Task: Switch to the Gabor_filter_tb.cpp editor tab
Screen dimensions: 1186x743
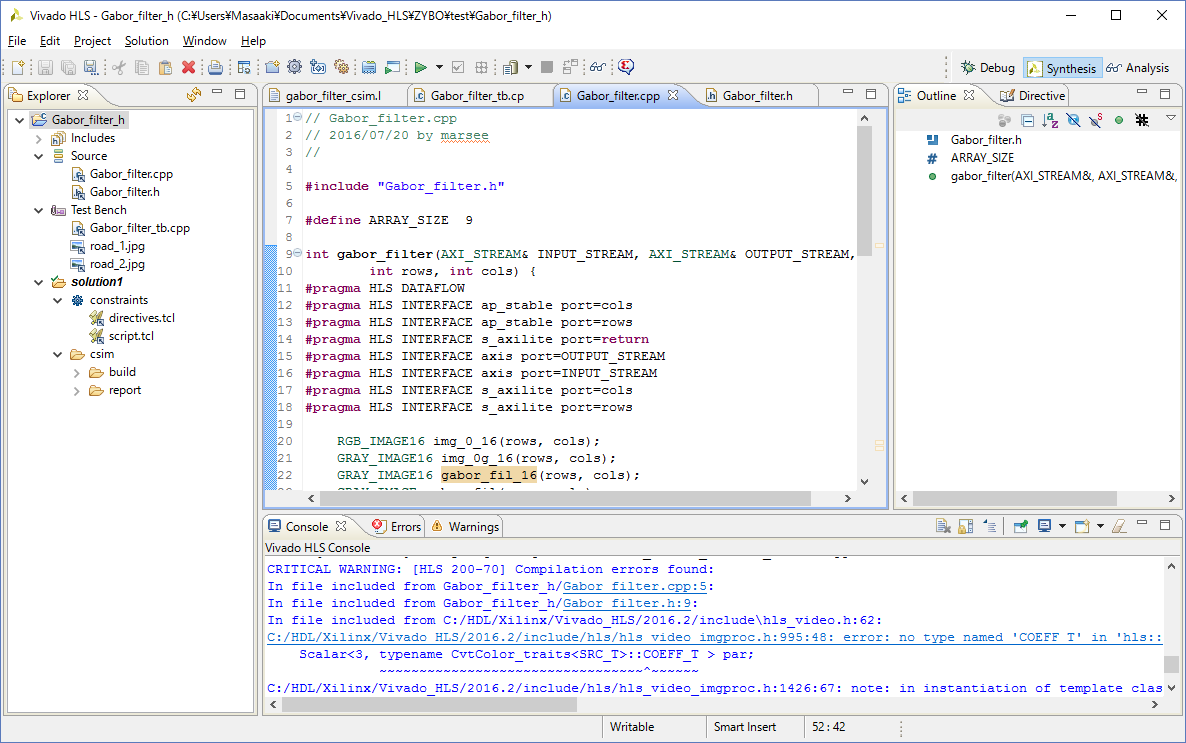Action: 476,96
